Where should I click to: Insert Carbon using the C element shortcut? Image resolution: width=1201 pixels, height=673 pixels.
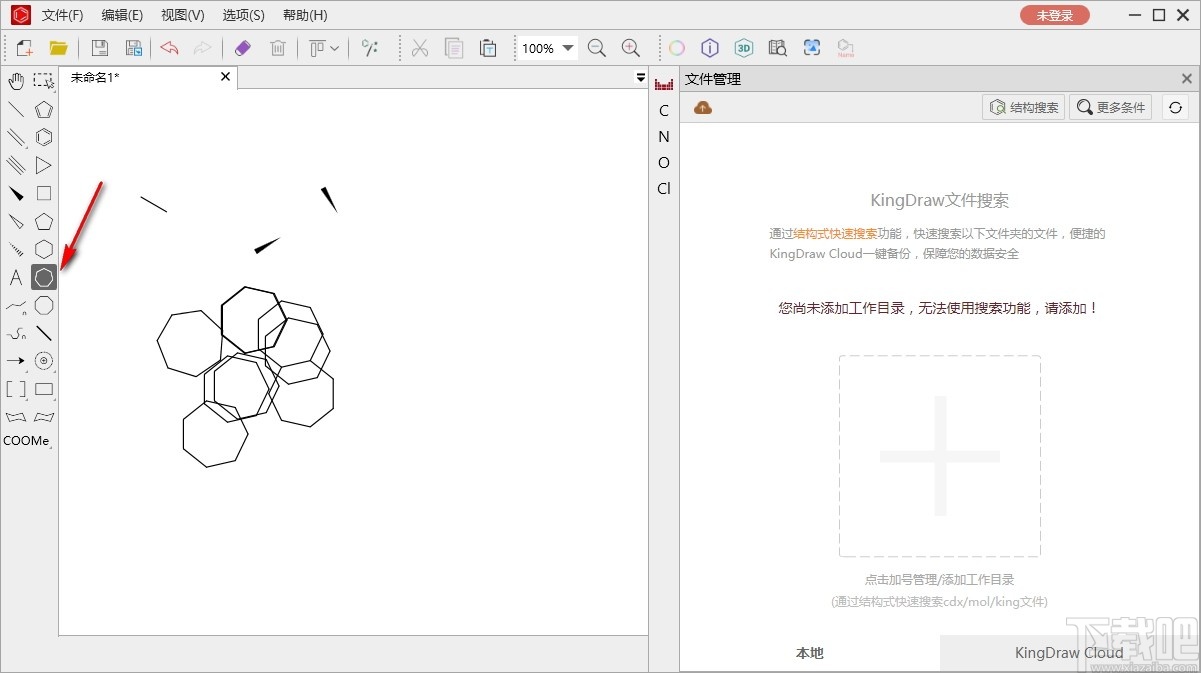click(663, 110)
